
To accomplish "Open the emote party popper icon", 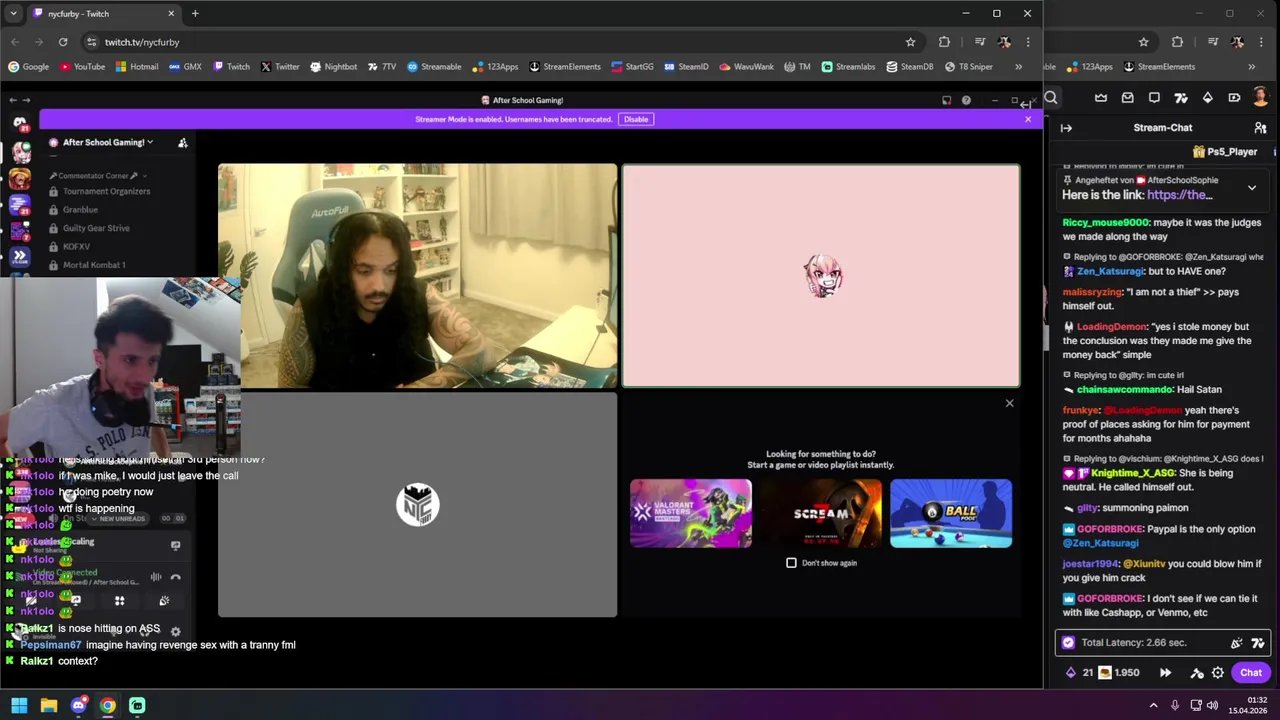I will tap(1237, 643).
